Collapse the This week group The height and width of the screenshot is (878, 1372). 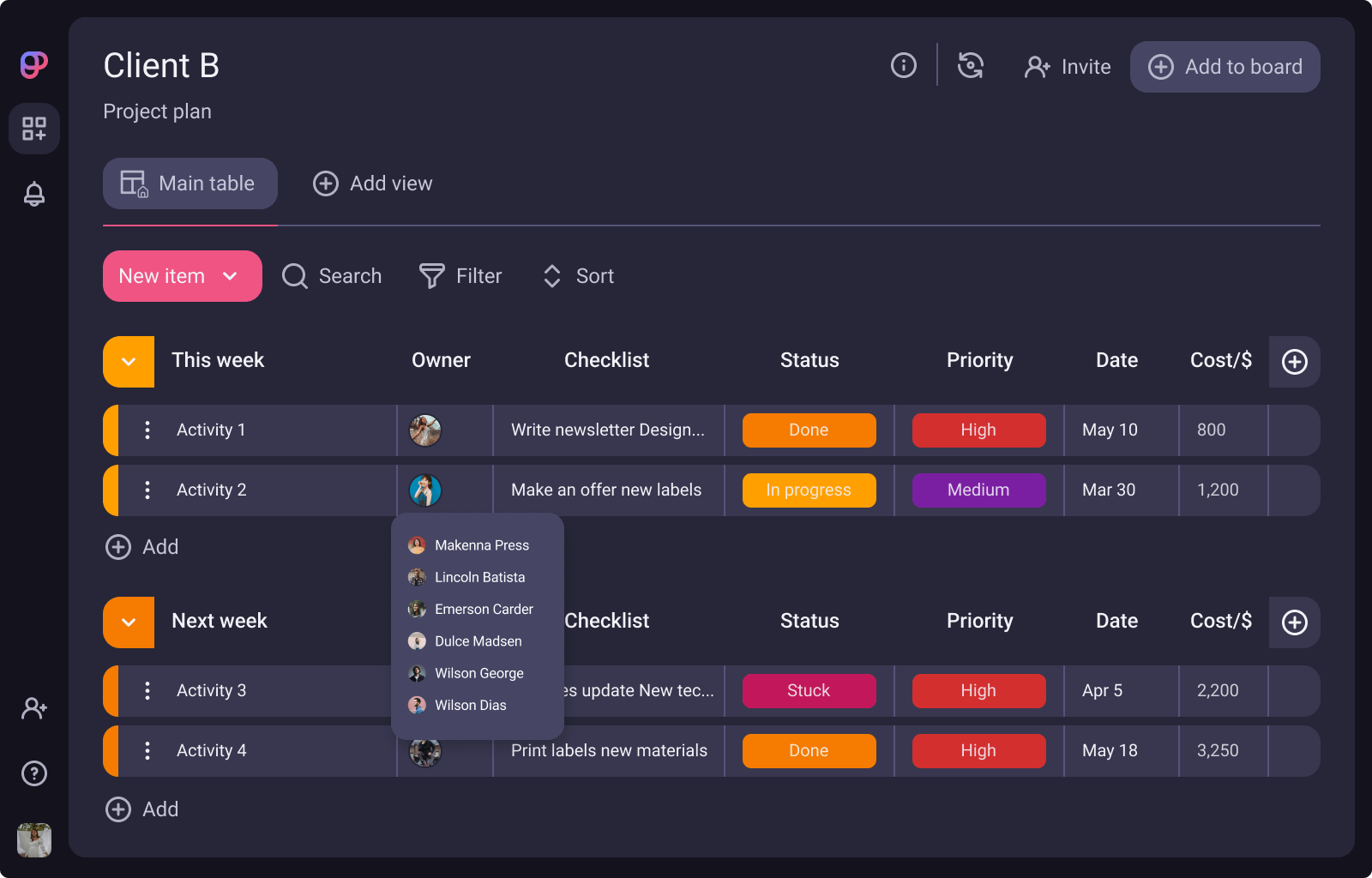128,362
